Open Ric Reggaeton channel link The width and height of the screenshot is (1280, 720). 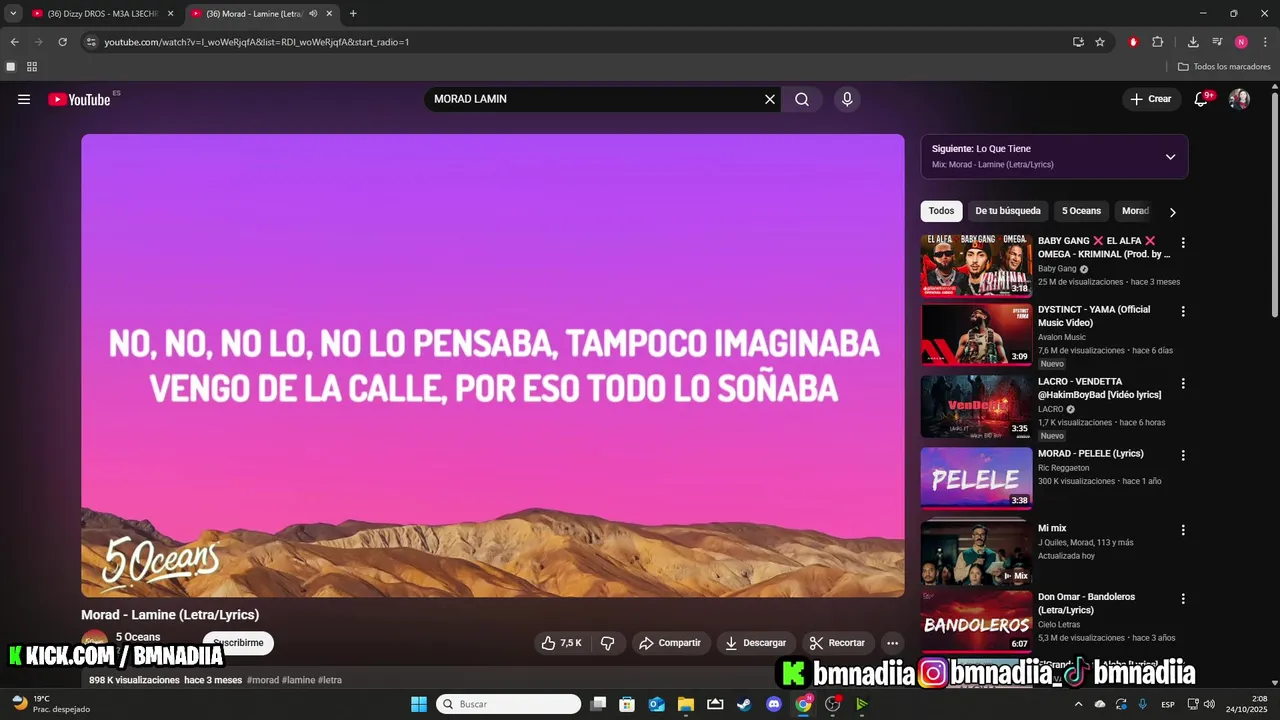[1064, 468]
